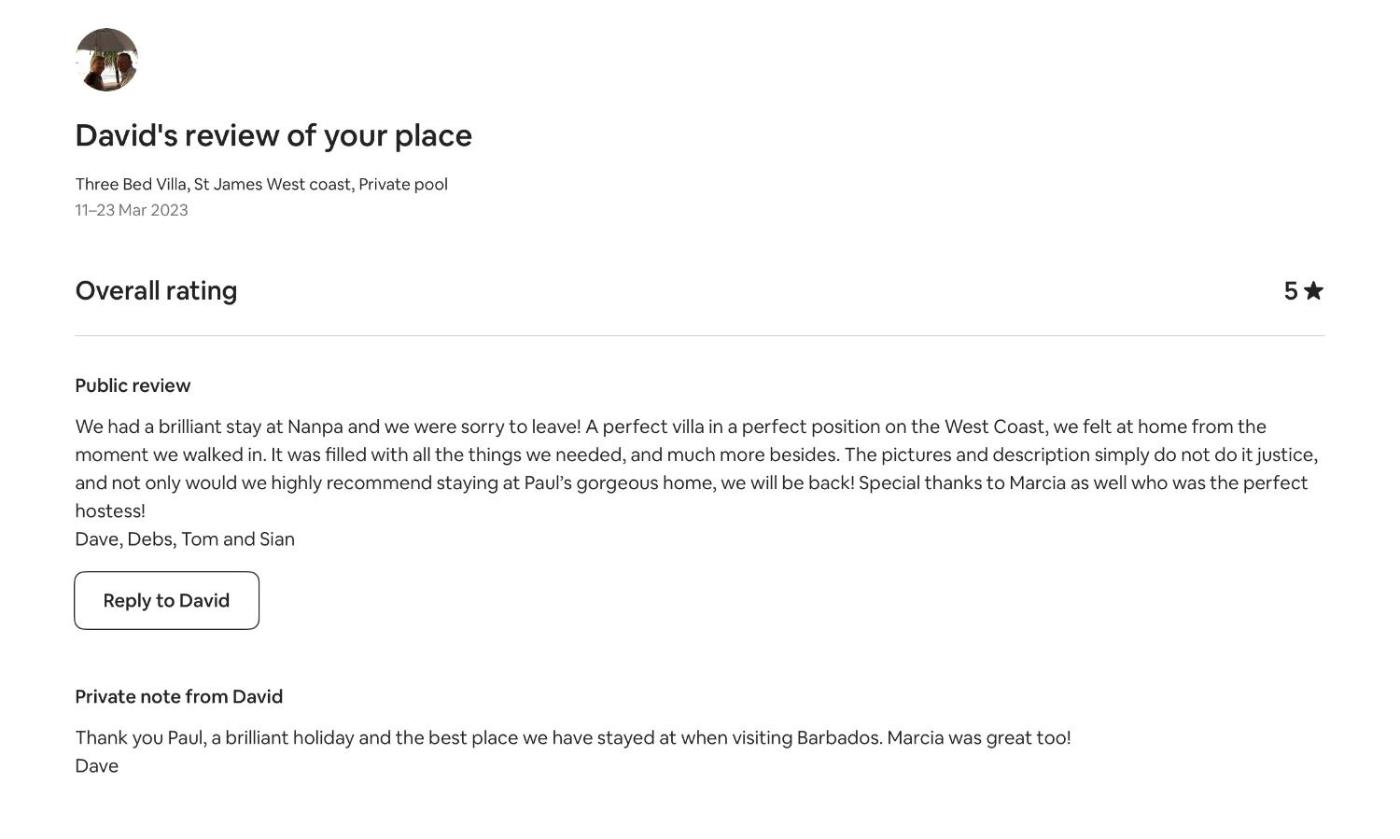
Task: Click the Private note from David heading
Action: 178,697
